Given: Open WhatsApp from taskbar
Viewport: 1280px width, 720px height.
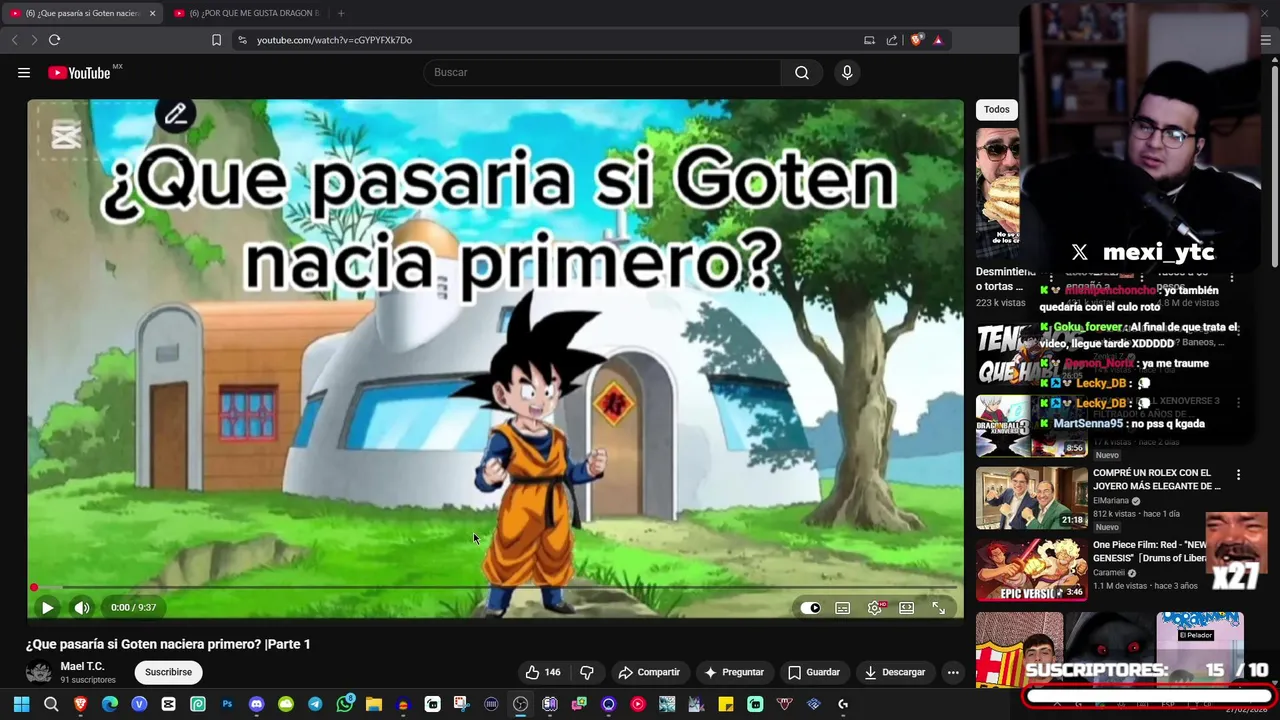Looking at the screenshot, I should (x=345, y=704).
